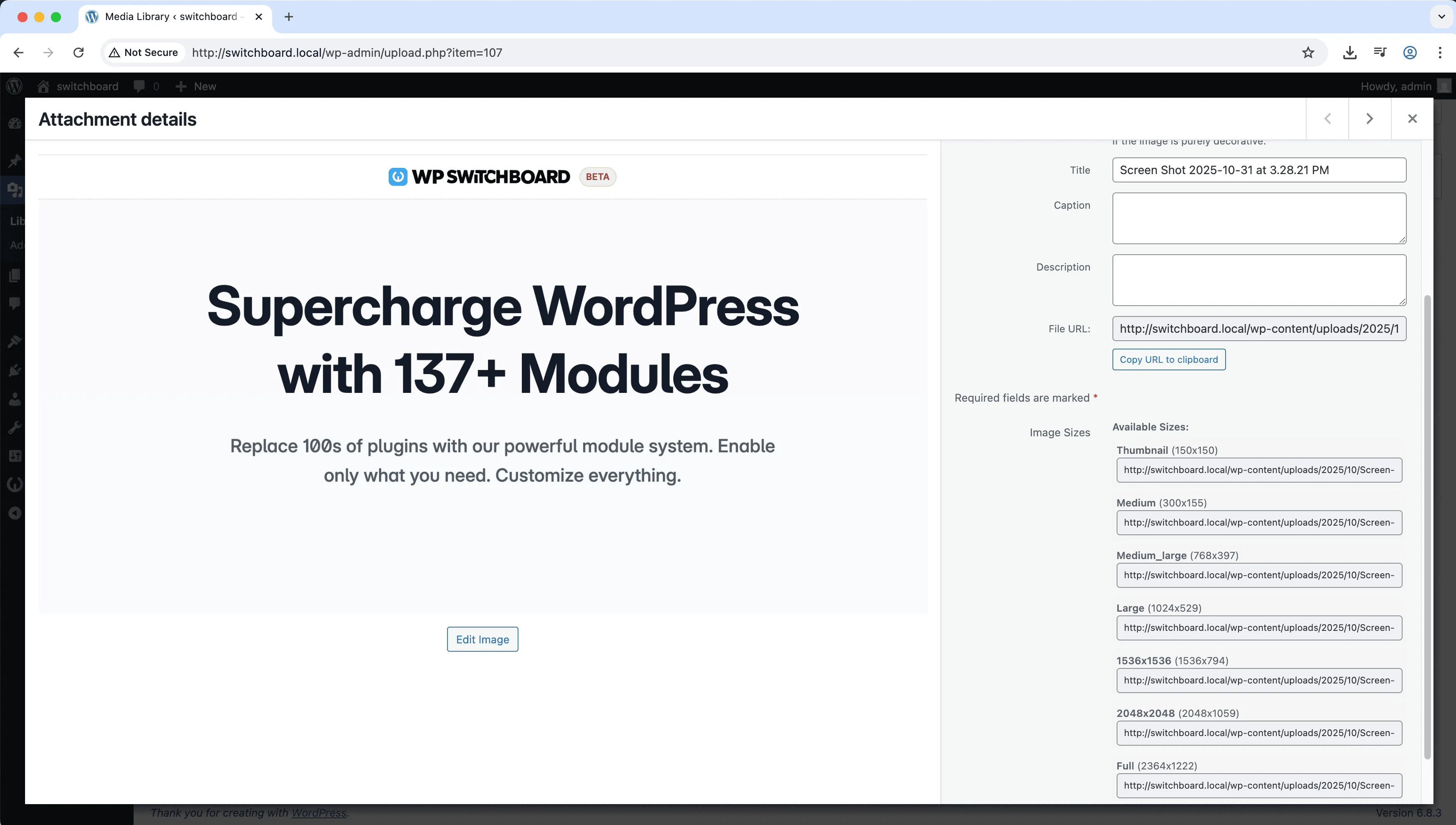Open the Howdy, admin account menu
This screenshot has height=825, width=1456.
coord(1396,86)
